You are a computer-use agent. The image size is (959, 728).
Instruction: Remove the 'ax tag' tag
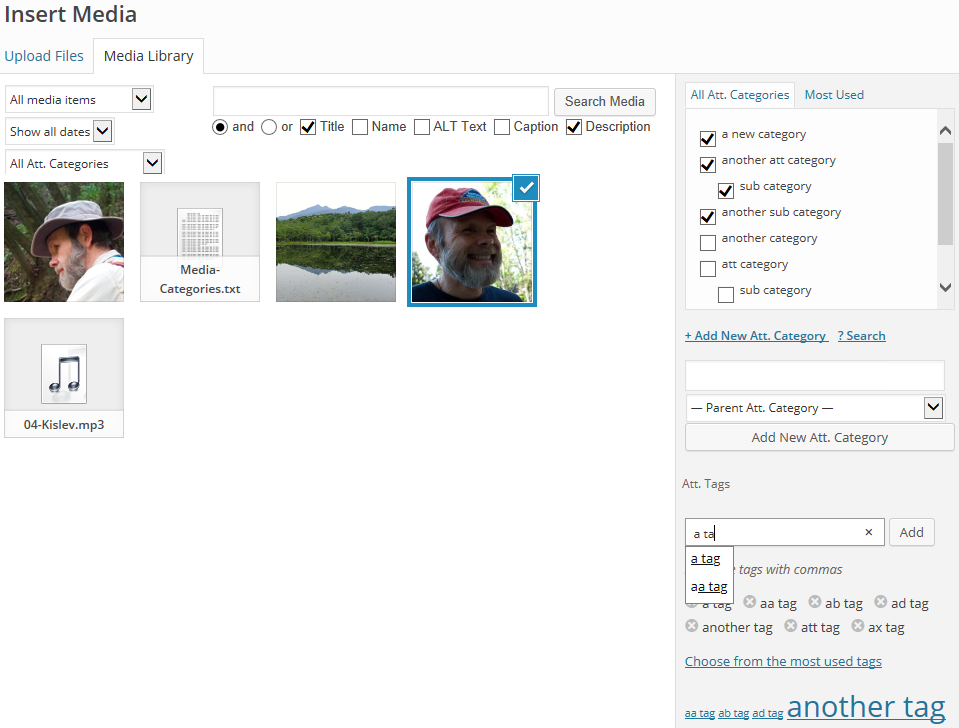click(857, 626)
